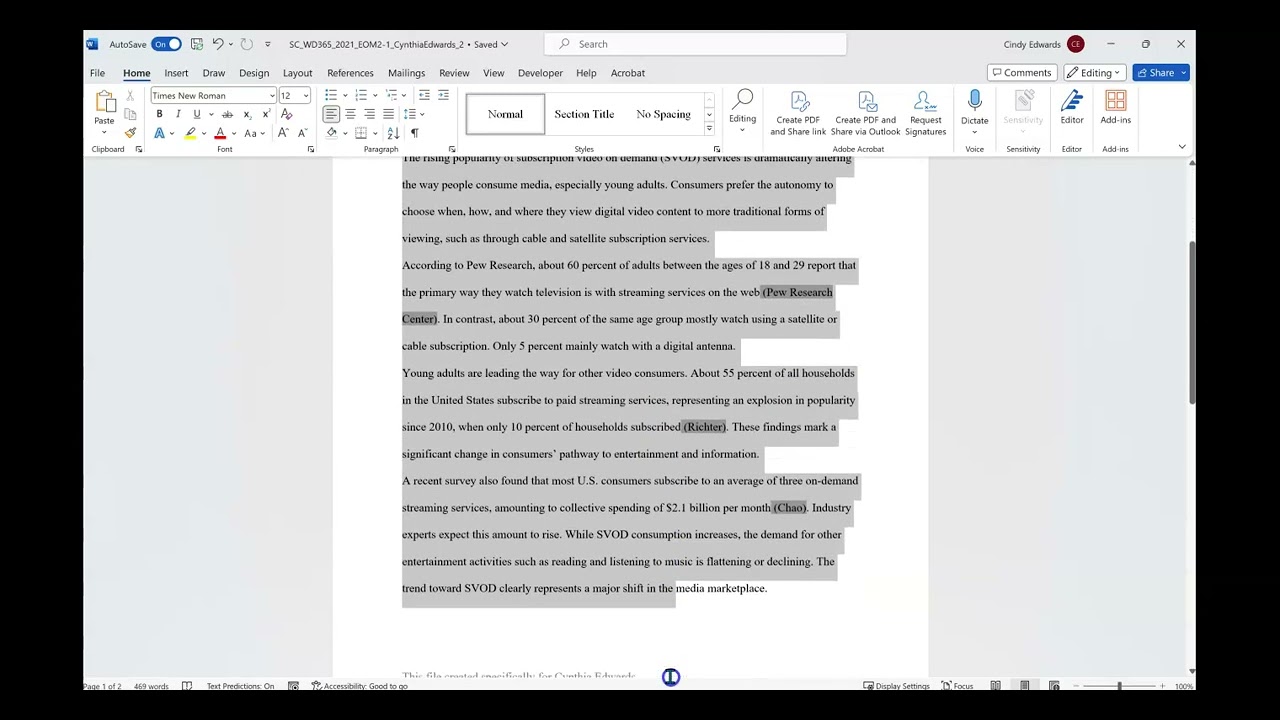Select Justify alignment
Screen dimensions: 1280x720
pos(388,114)
